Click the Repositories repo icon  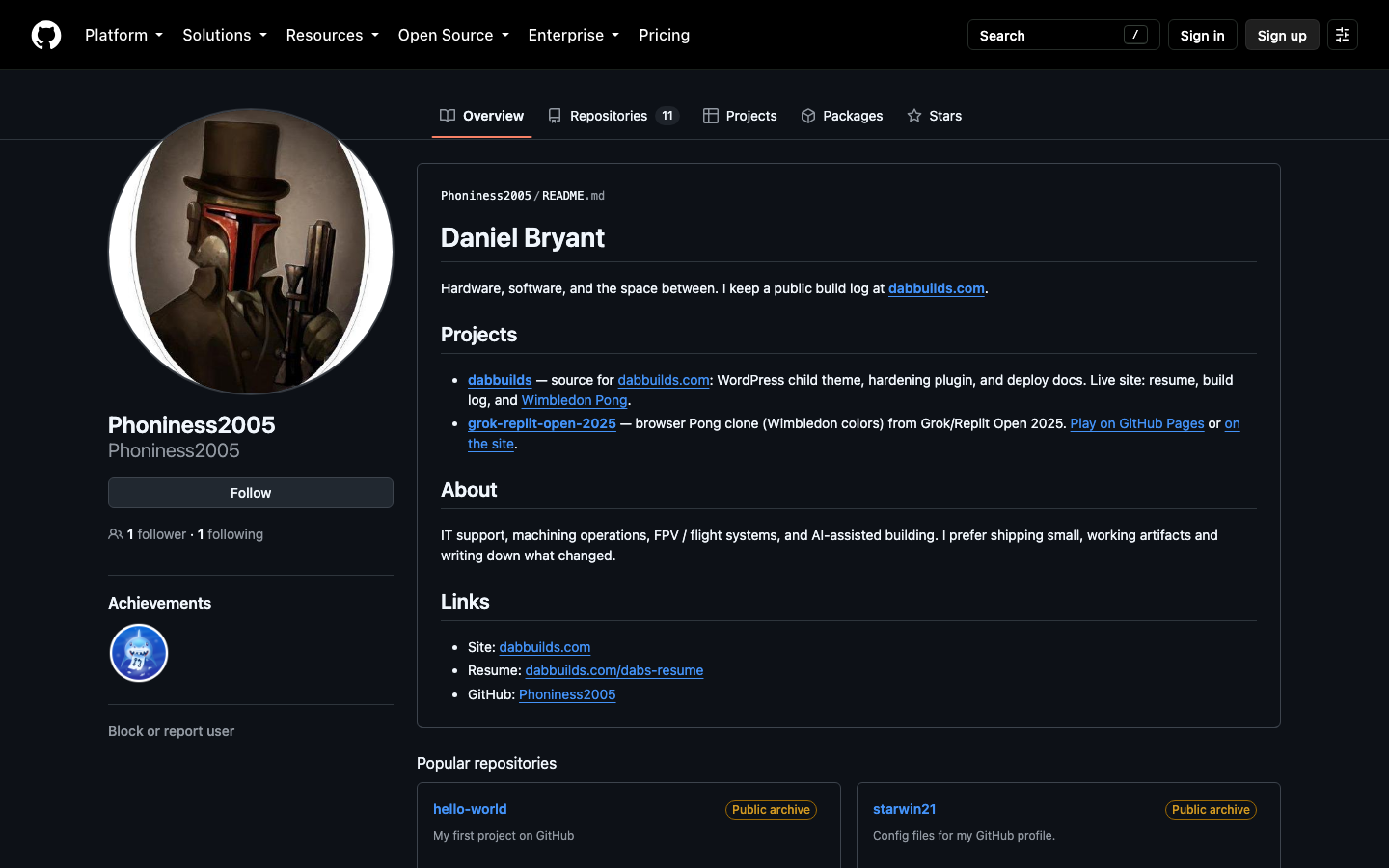(555, 116)
